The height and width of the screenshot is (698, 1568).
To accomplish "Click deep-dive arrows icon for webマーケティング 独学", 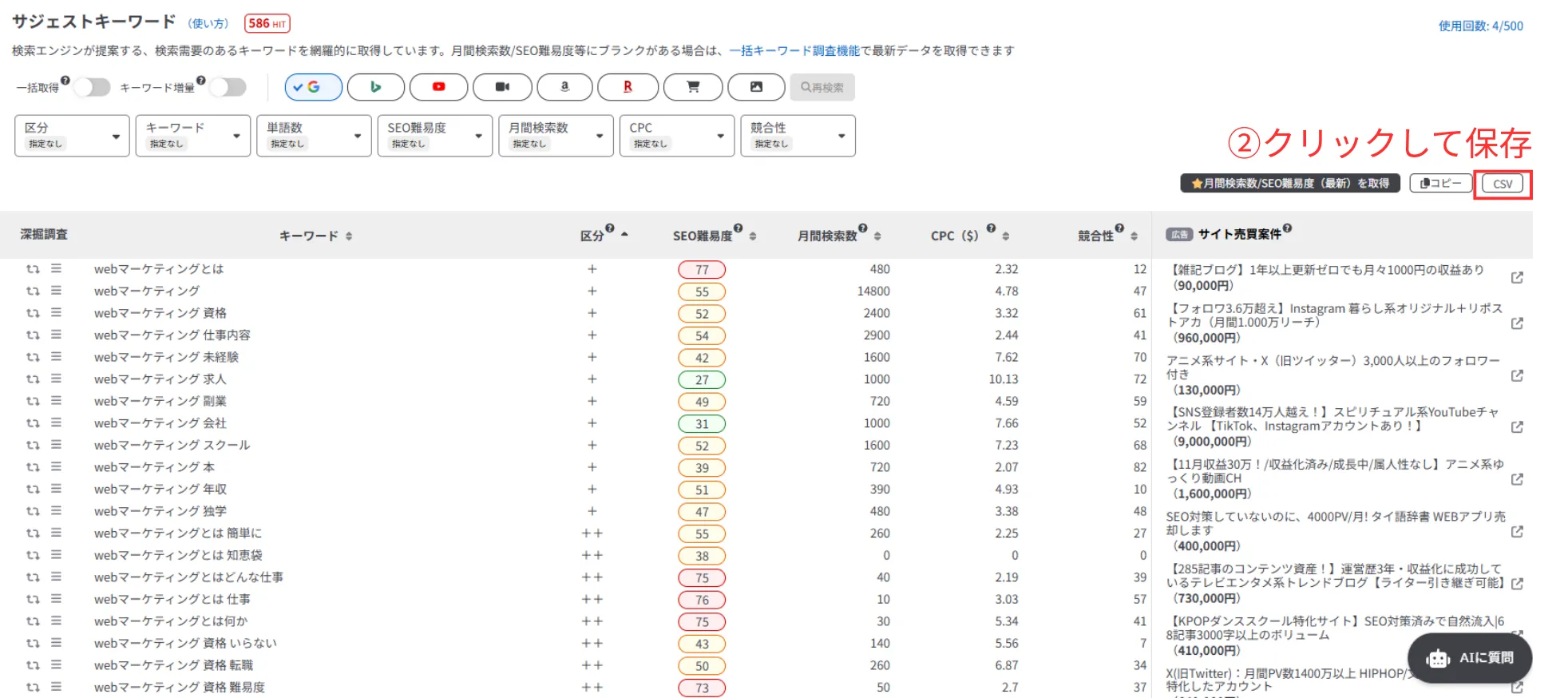I will (x=33, y=511).
